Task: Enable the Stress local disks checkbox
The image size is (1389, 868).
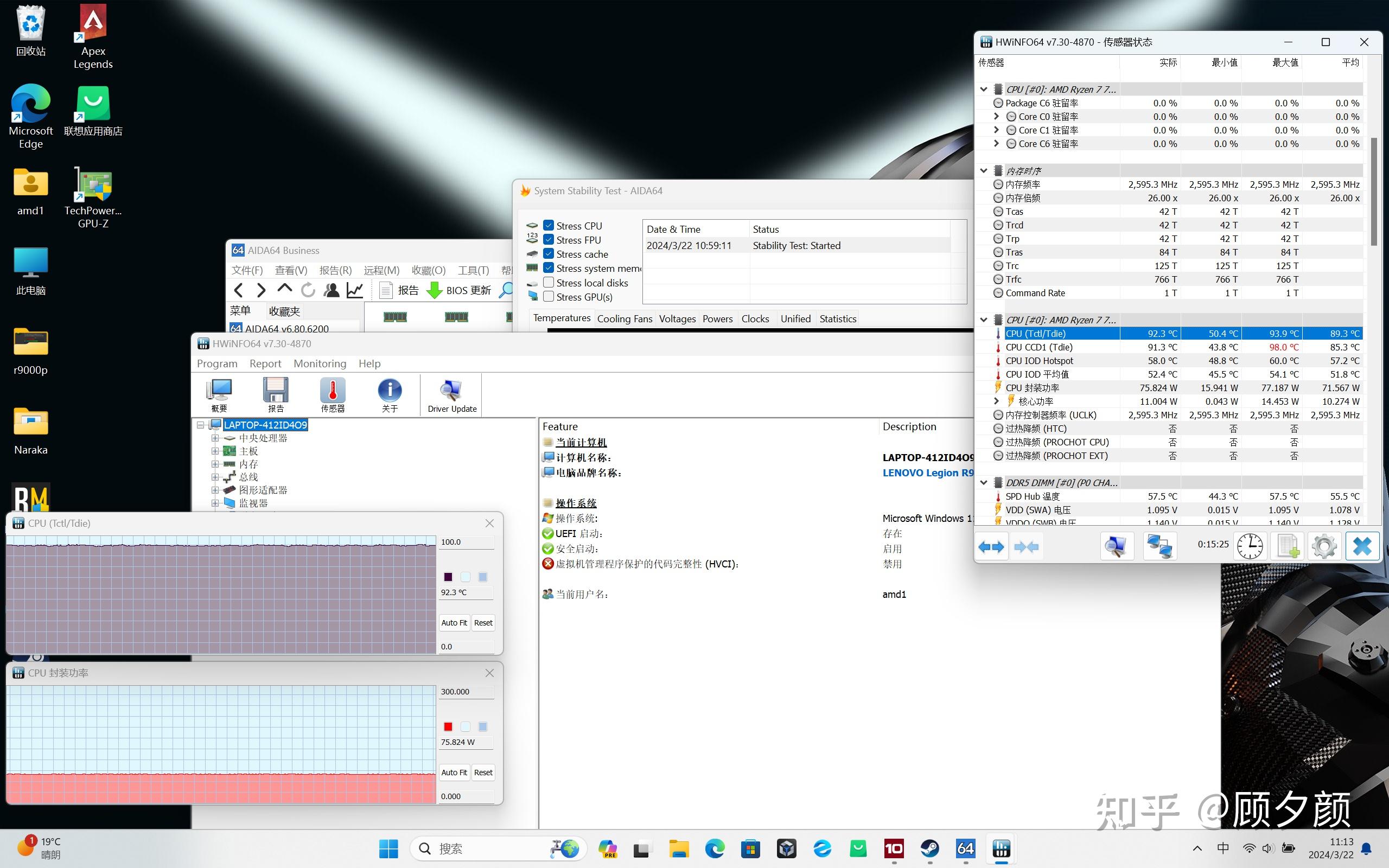Action: (549, 283)
